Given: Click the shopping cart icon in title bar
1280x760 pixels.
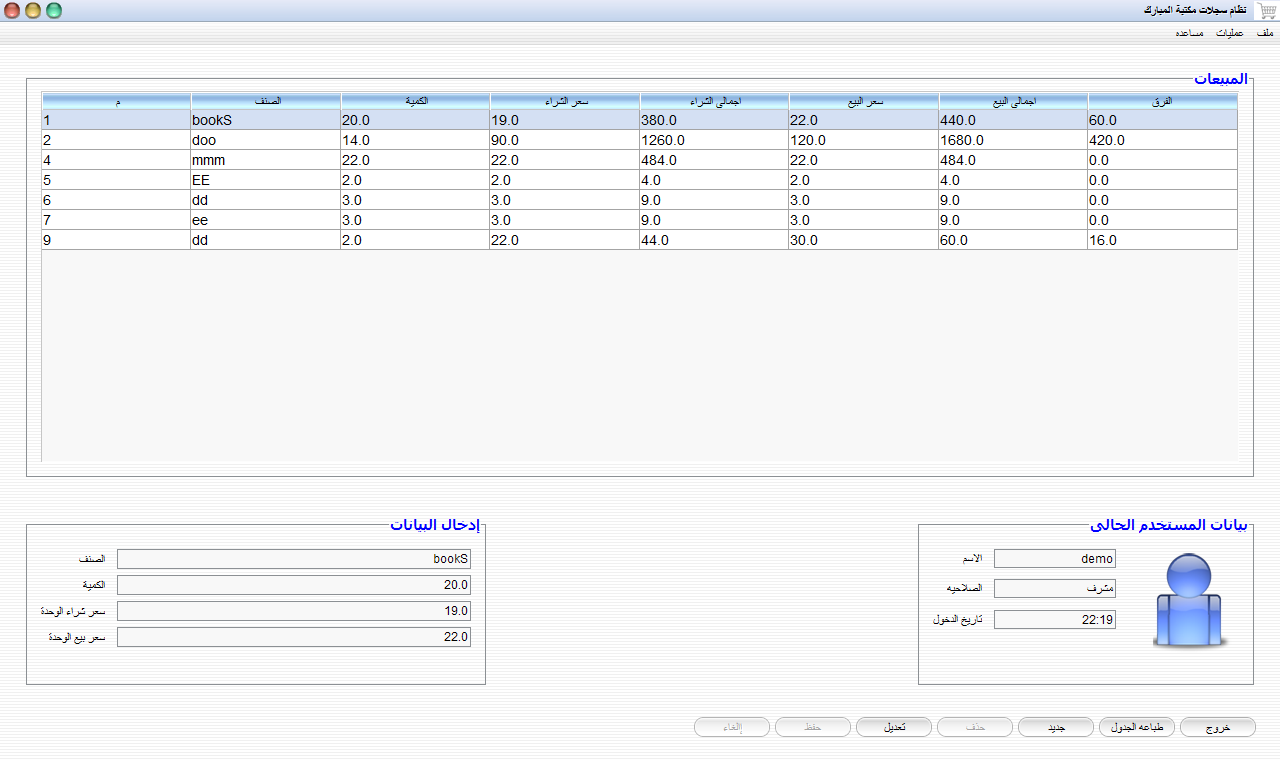Looking at the screenshot, I should point(1266,10).
